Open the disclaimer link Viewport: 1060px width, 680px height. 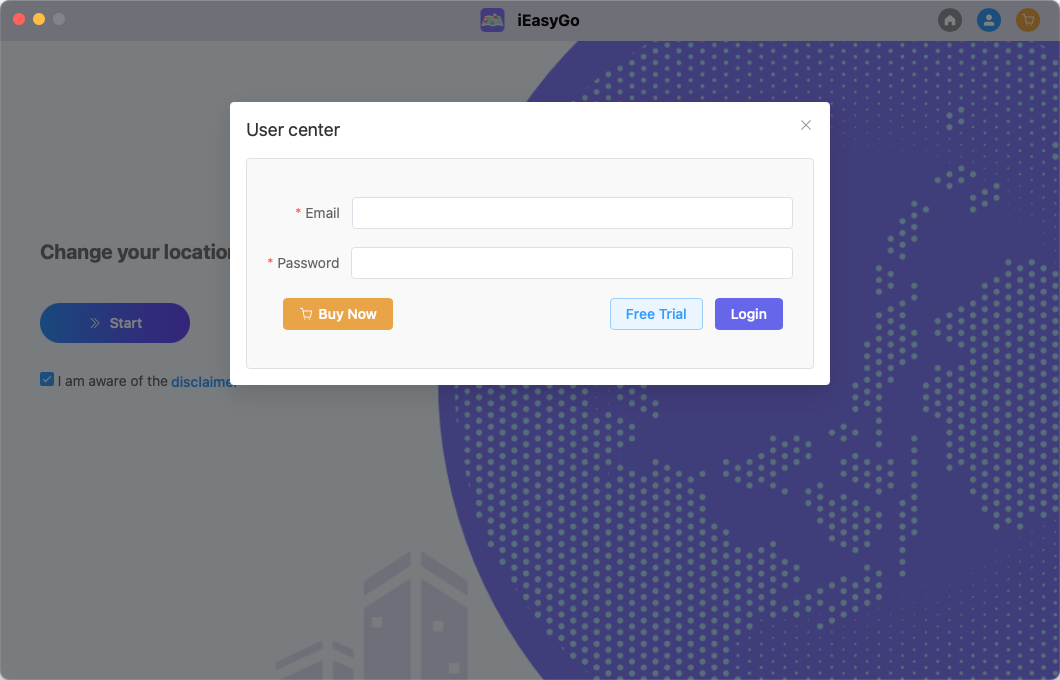(x=201, y=382)
